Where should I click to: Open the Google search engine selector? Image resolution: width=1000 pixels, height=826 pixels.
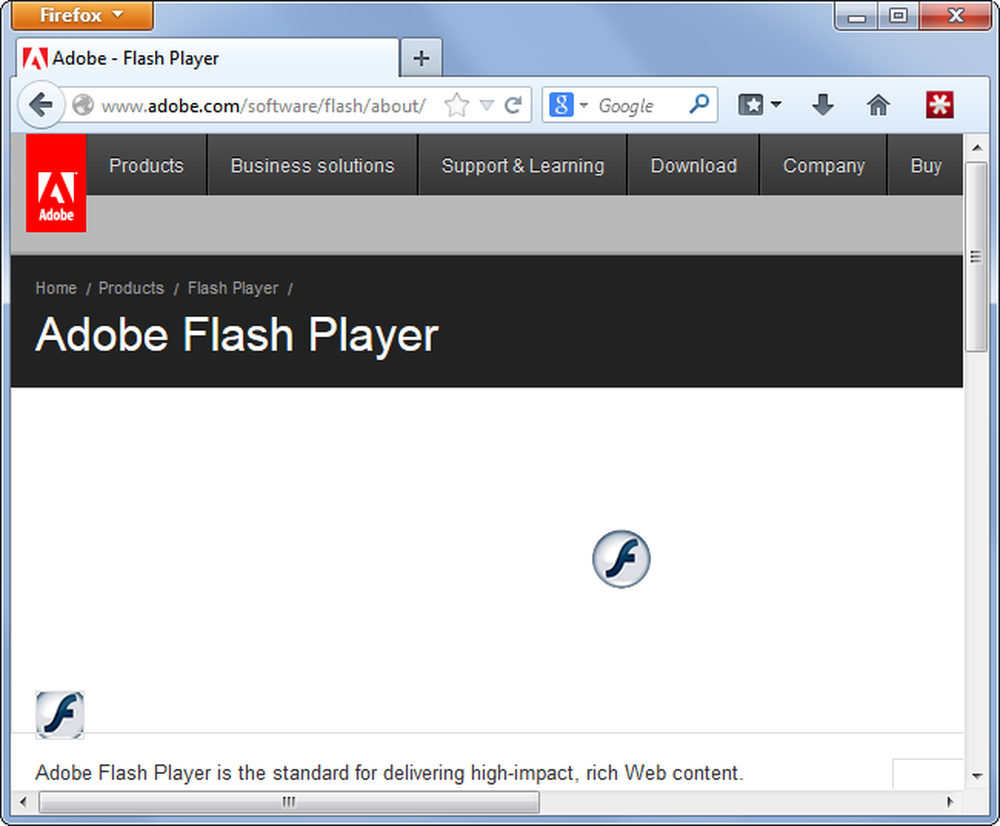pyautogui.click(x=568, y=105)
